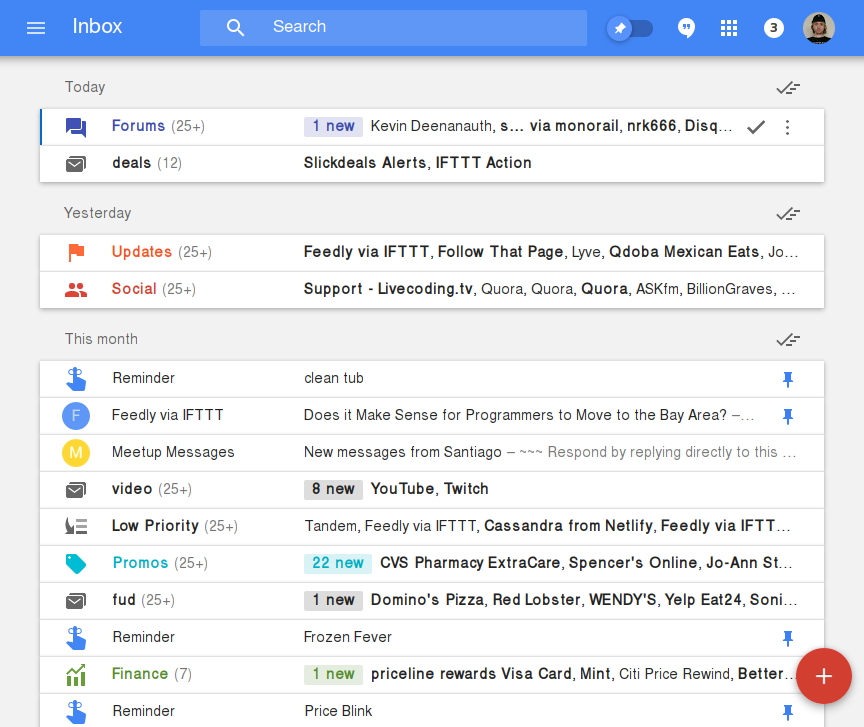Image resolution: width=864 pixels, height=727 pixels.
Task: Expand the Low Priority bundle
Action: (432, 526)
